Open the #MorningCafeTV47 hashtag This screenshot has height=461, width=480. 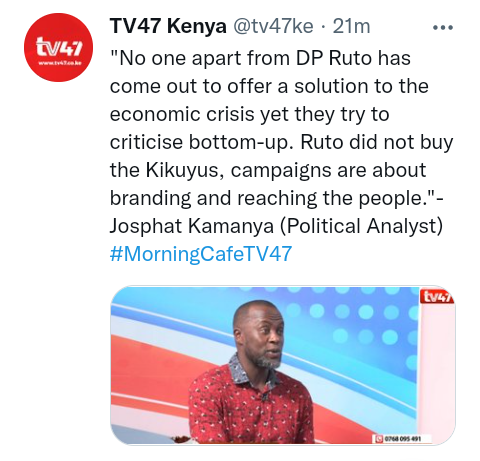click(x=201, y=254)
